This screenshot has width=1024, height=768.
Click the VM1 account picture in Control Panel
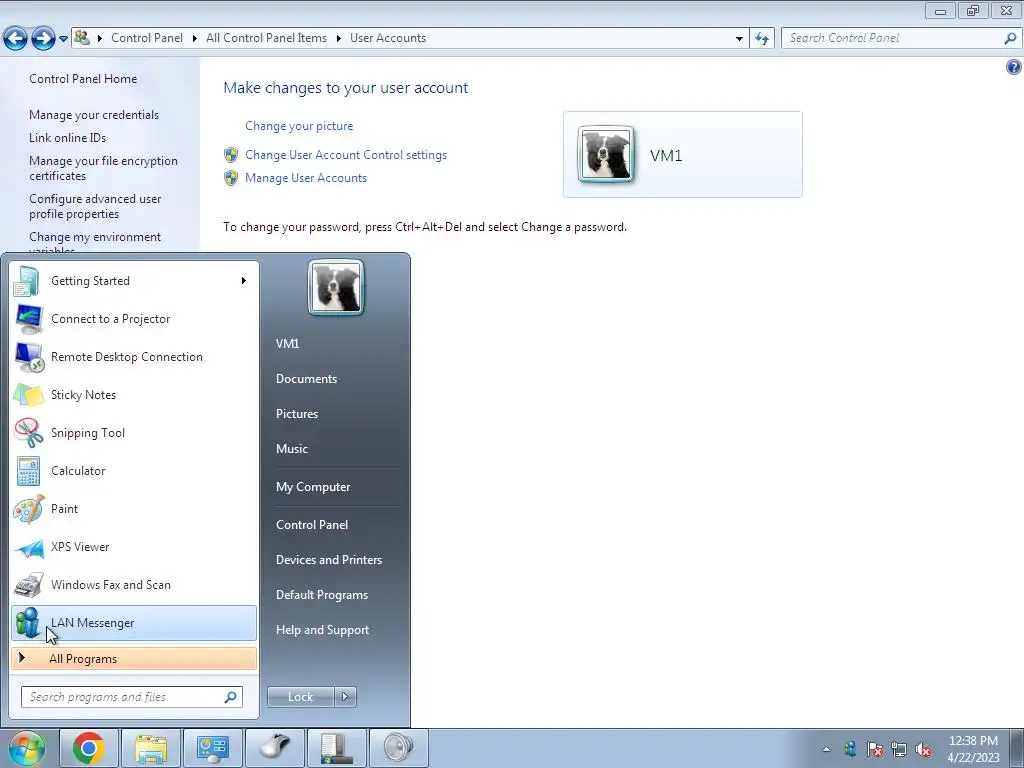click(605, 154)
